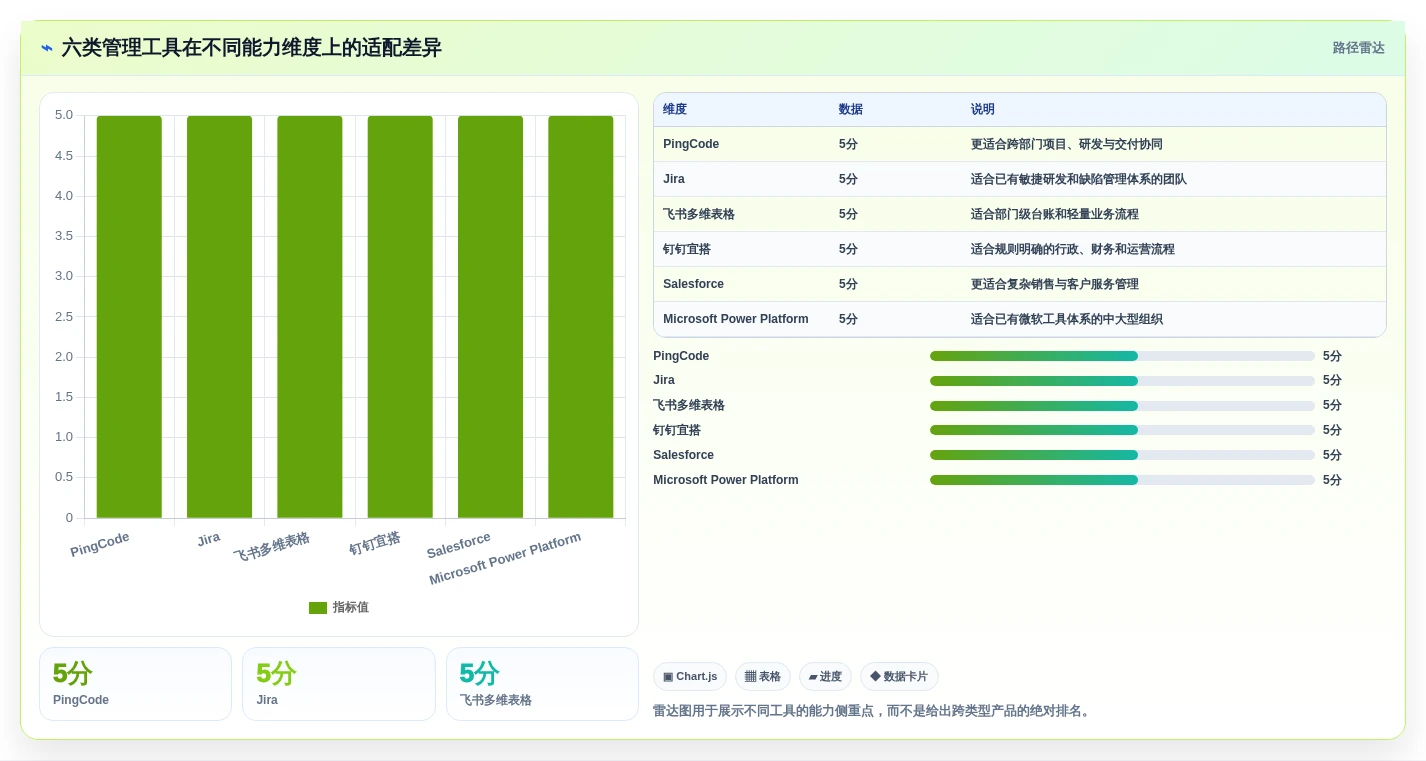Screen dimensions: 1426x761
Task: Open the Jira 5分 data card
Action: click(x=339, y=684)
